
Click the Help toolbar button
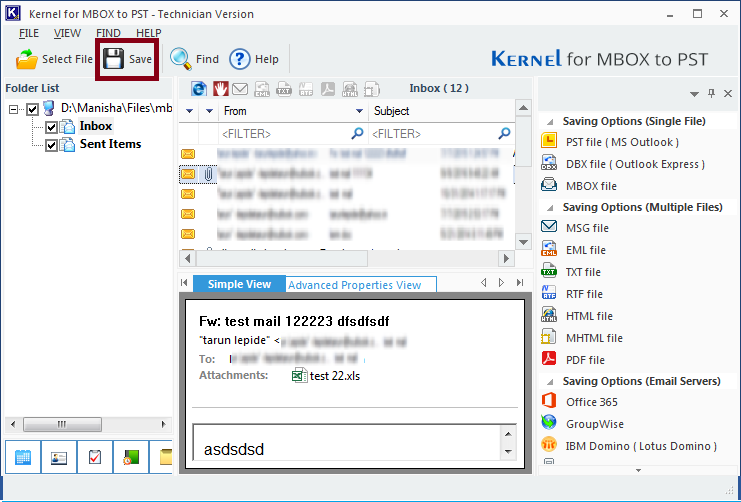254,59
